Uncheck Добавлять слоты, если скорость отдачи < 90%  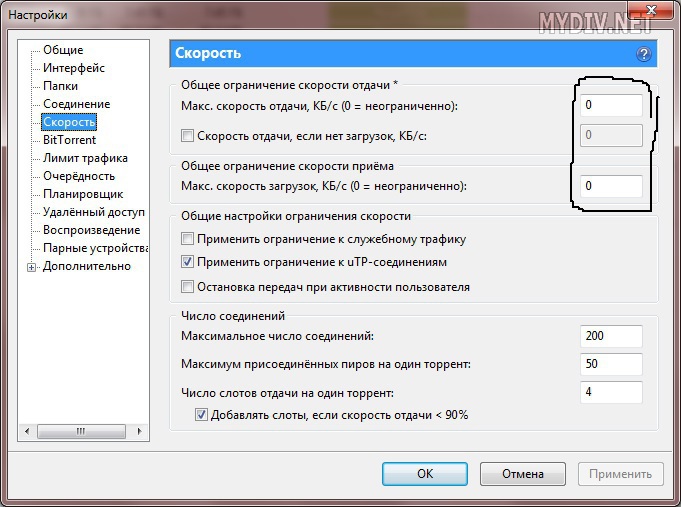[201, 415]
